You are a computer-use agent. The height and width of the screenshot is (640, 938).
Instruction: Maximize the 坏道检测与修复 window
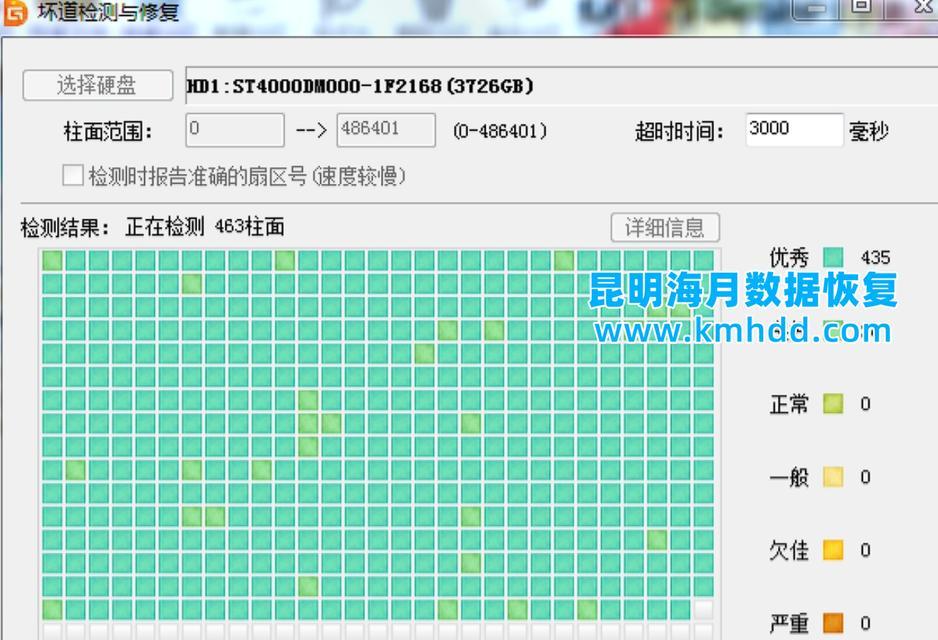coord(861,7)
